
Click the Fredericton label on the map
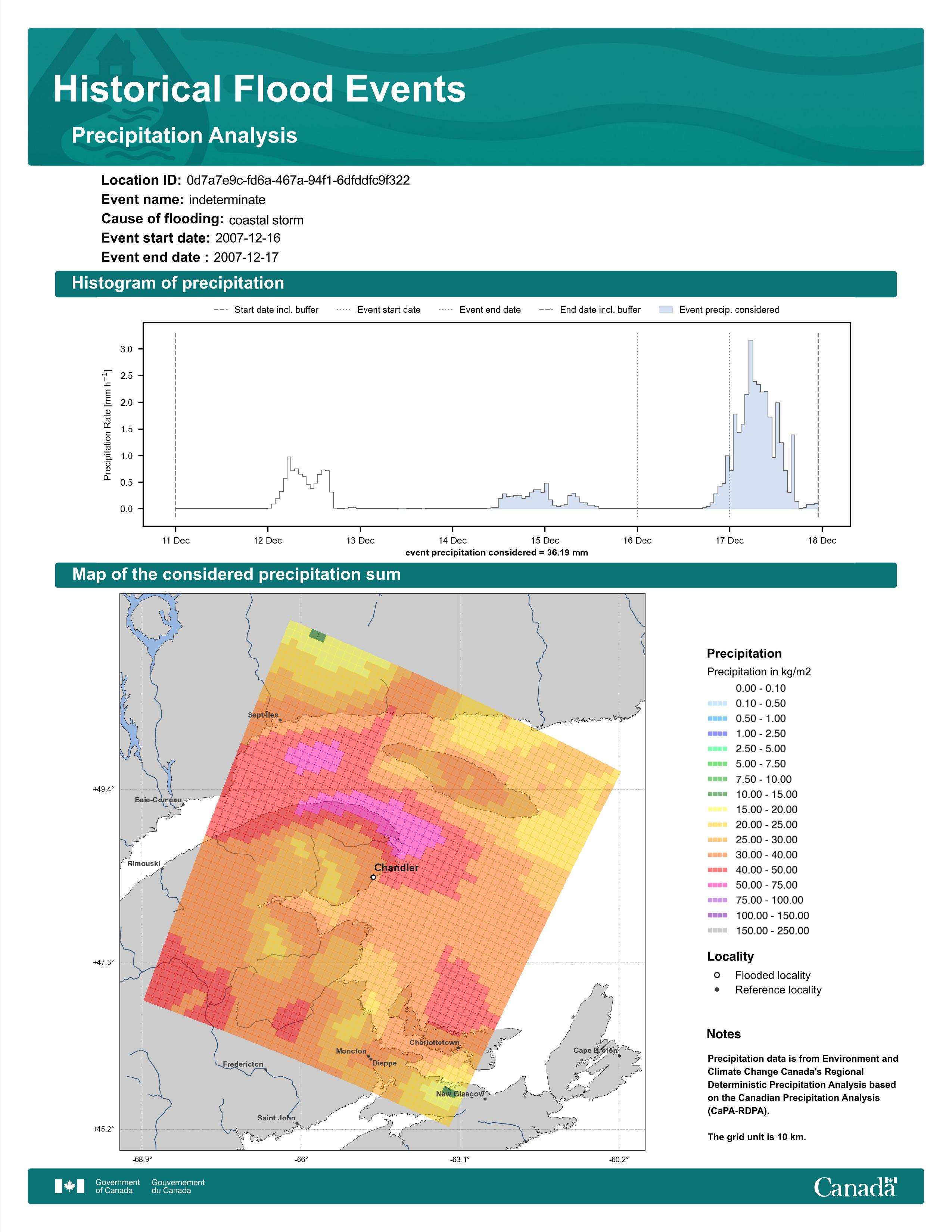pyautogui.click(x=243, y=1064)
